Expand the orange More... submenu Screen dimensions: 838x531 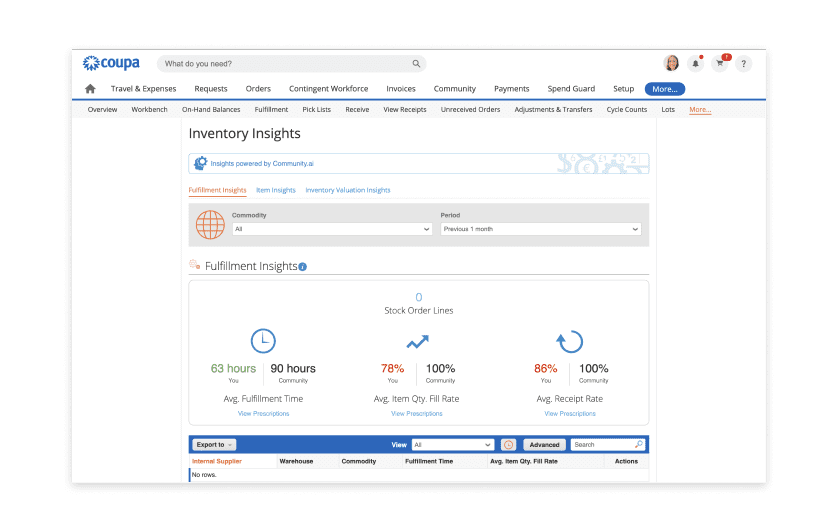tap(700, 110)
